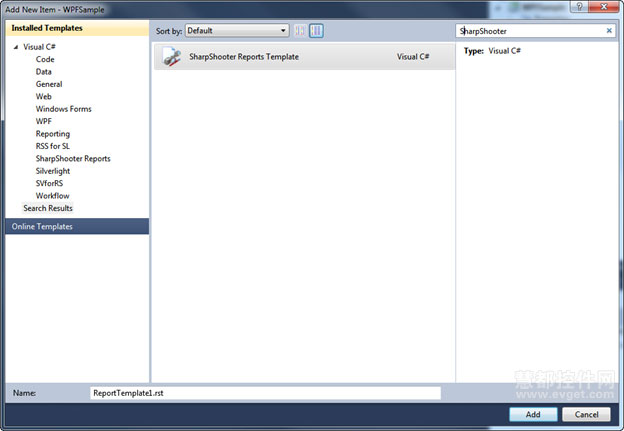The height and width of the screenshot is (431, 624).
Task: Clear the SharpShooter search text
Action: point(609,31)
